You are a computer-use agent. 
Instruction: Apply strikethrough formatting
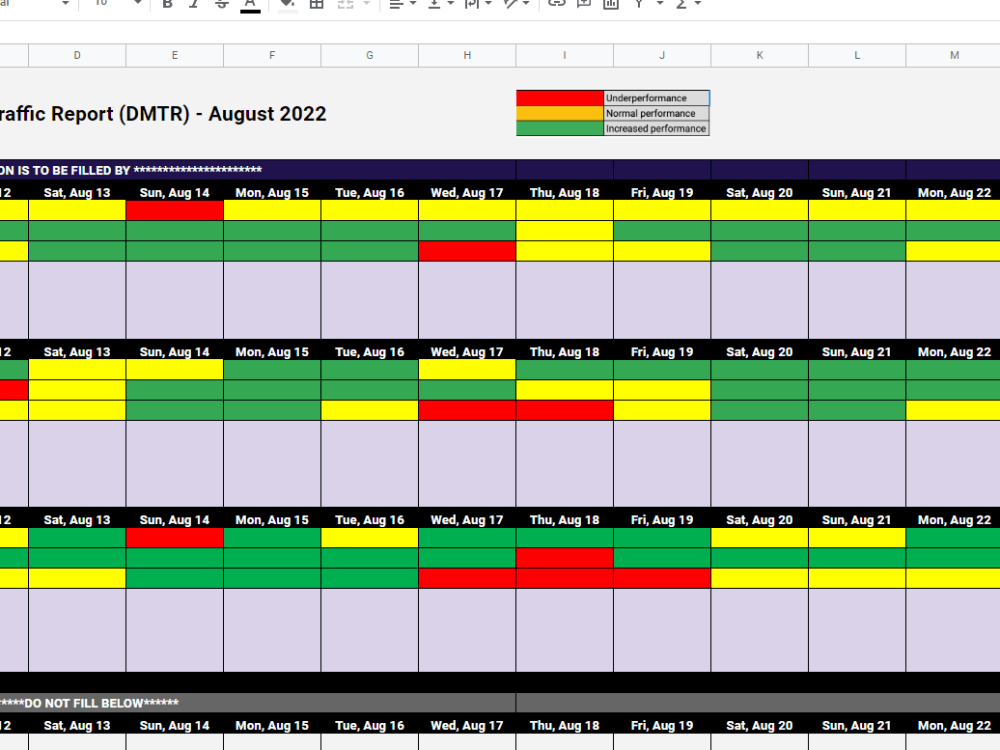[221, 4]
